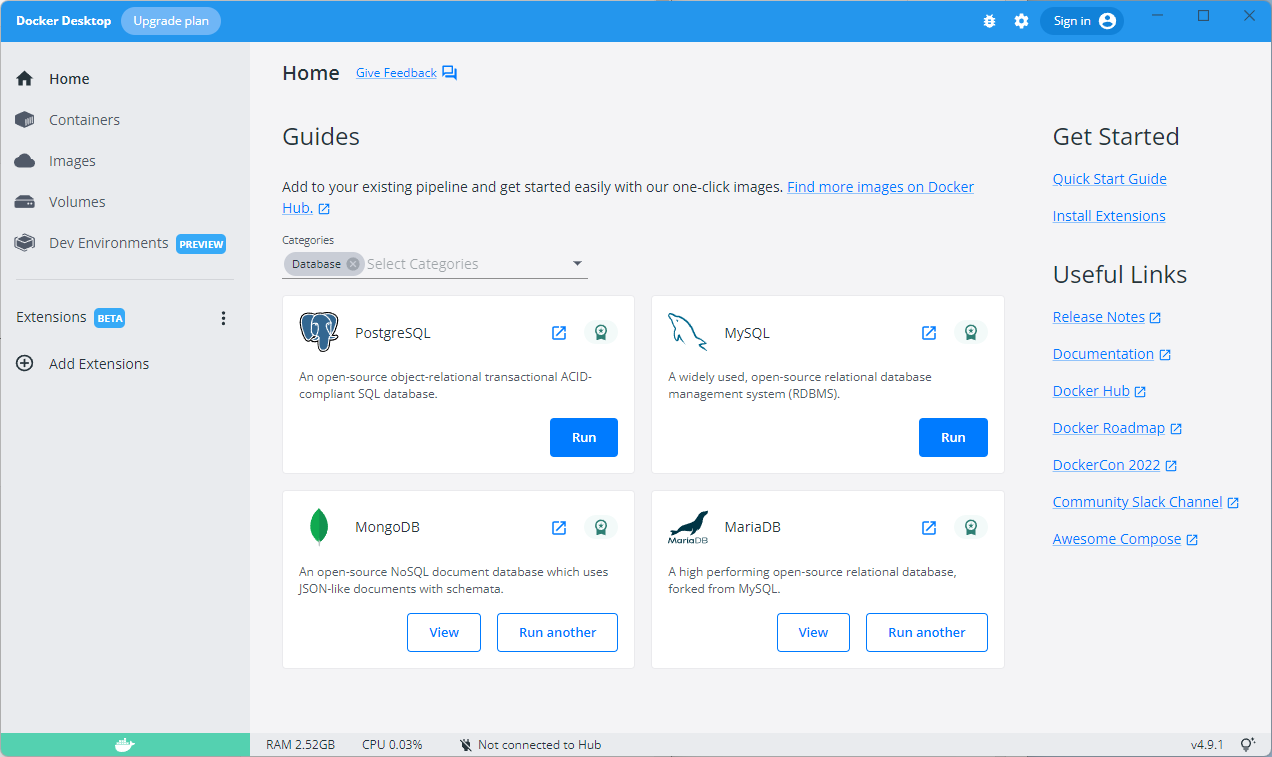This screenshot has height=757, width=1272.
Task: Click the Docker whale status icon
Action: click(124, 745)
